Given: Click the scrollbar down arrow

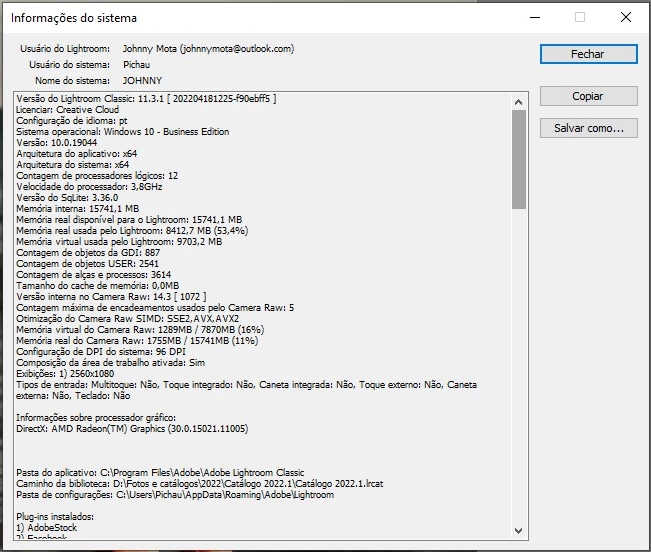Looking at the screenshot, I should point(518,530).
